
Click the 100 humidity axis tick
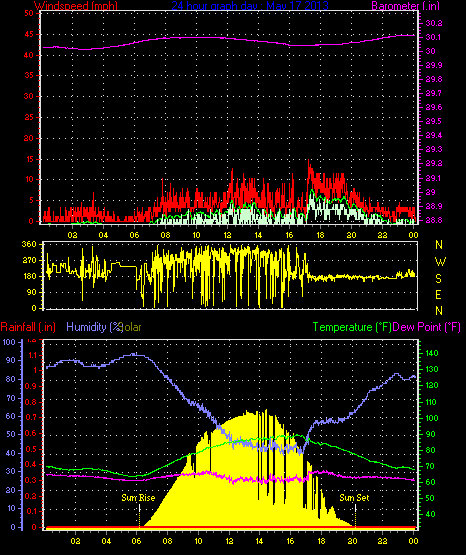(10, 342)
